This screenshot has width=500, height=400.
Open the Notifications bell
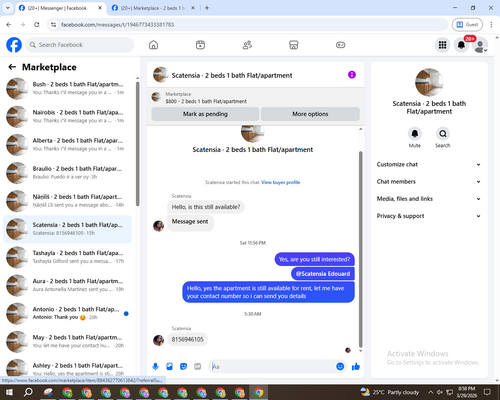click(461, 45)
